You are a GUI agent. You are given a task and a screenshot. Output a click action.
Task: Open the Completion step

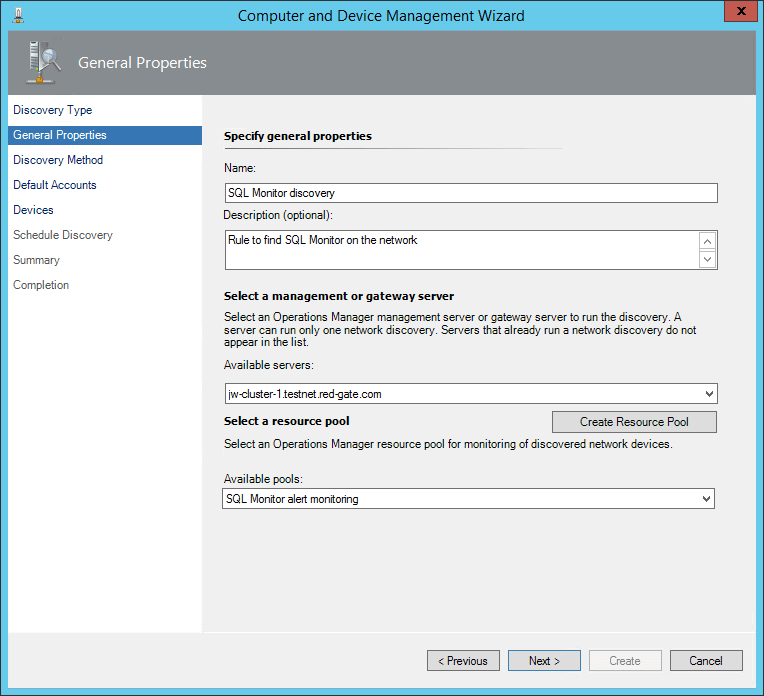pos(41,285)
